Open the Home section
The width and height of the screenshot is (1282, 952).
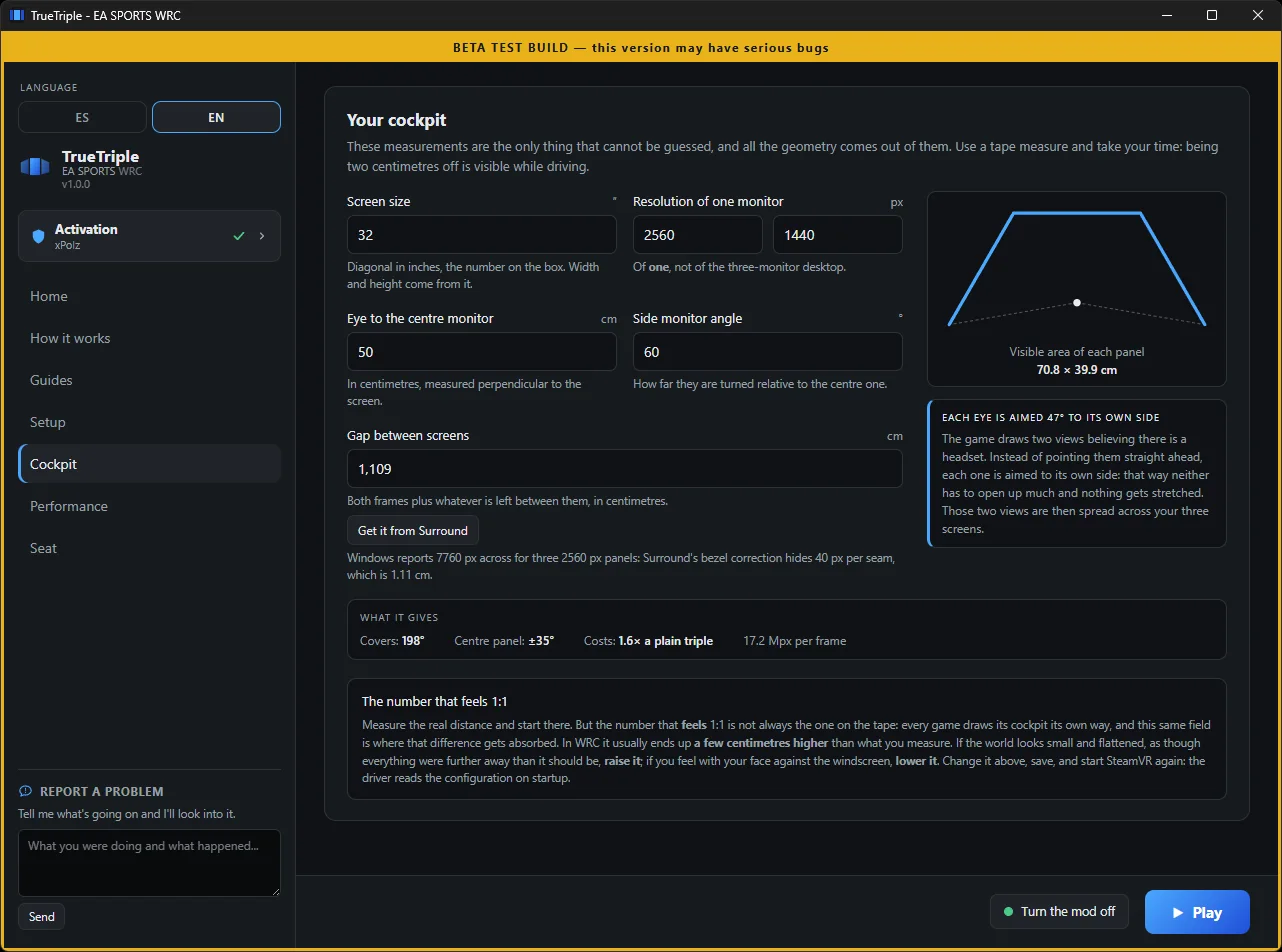[x=150, y=296]
